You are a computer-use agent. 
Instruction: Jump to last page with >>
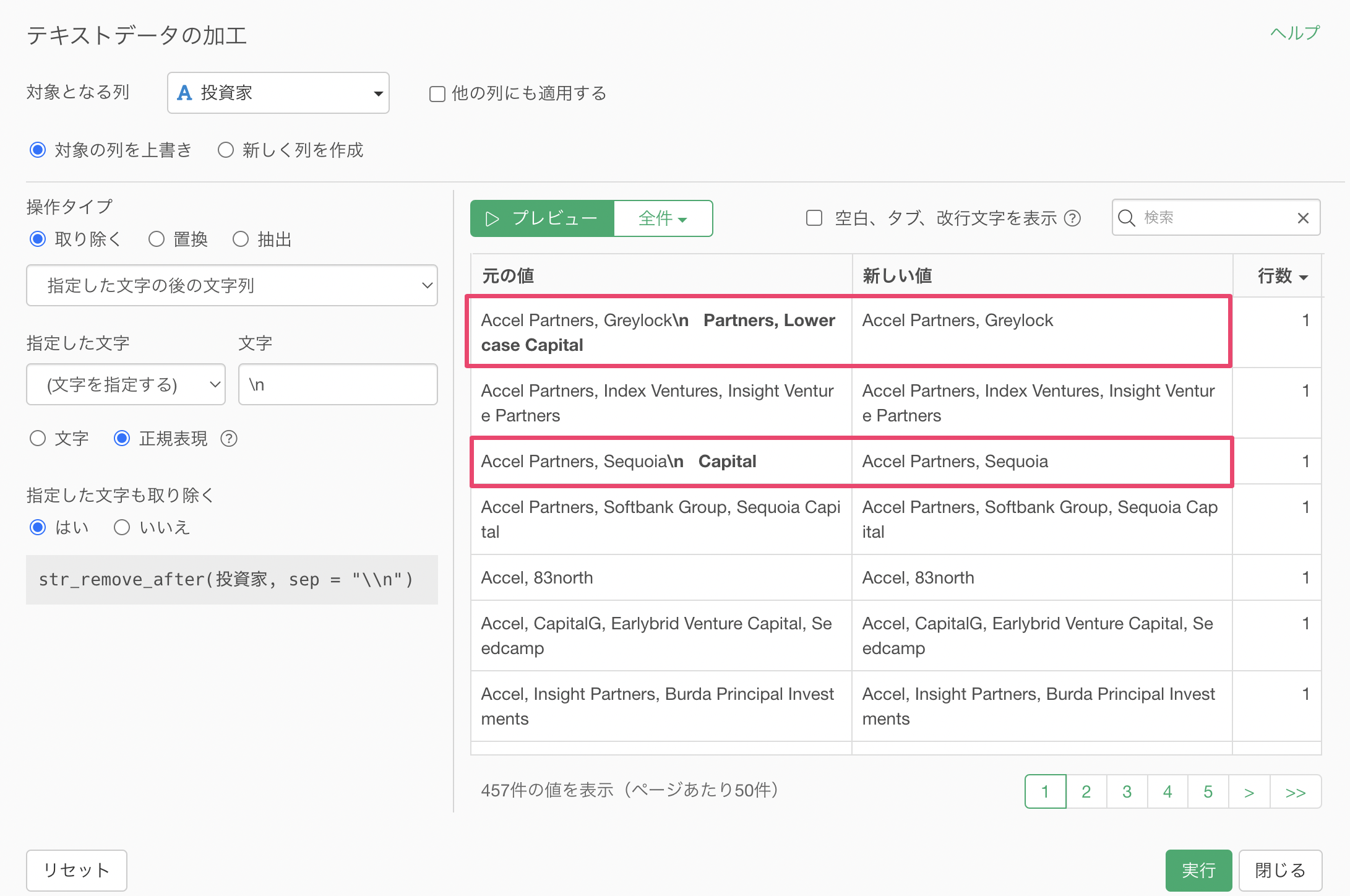(x=1296, y=791)
